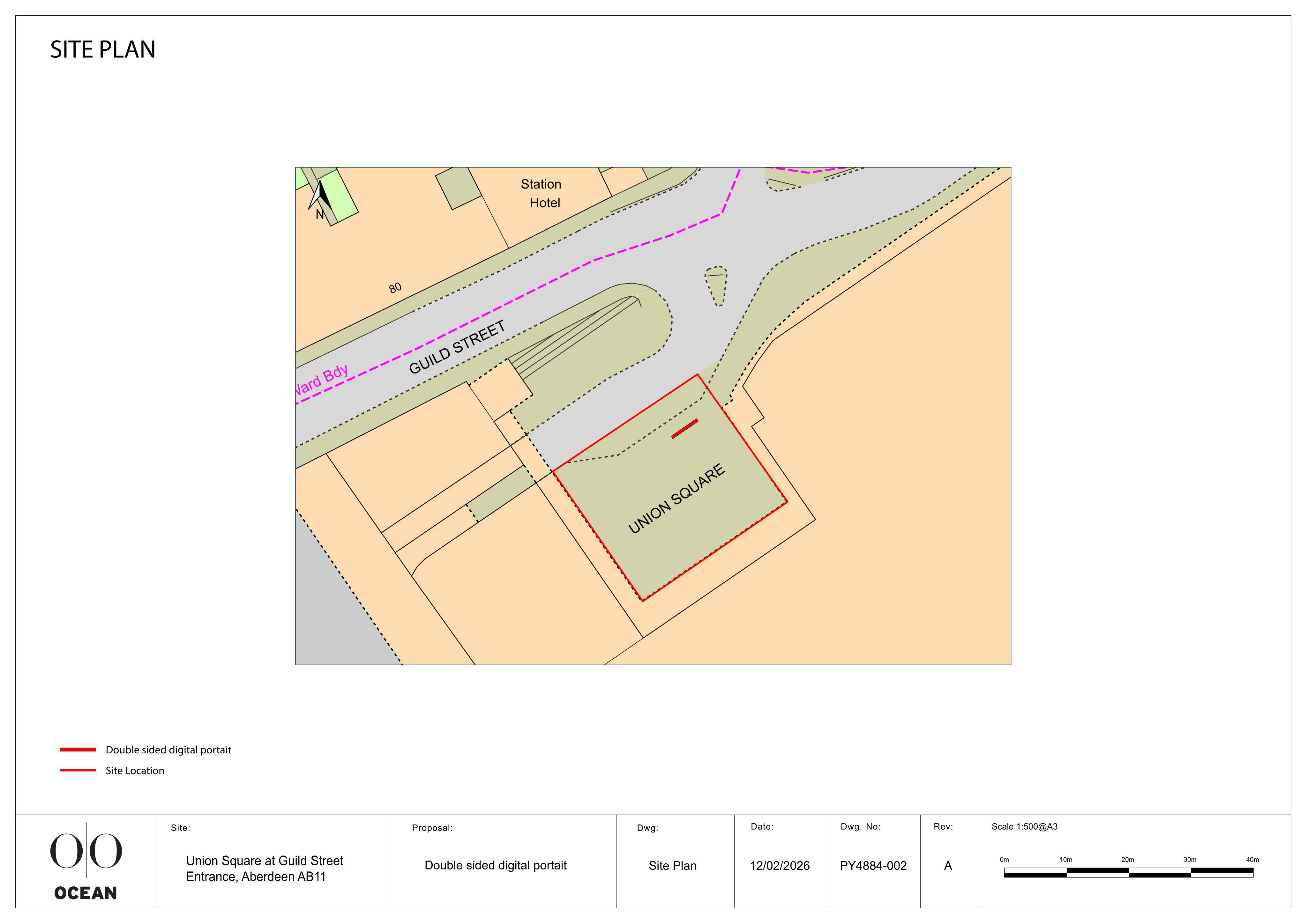Select the red digital portrait marker on map
Image resolution: width=1307 pixels, height=924 pixels.
(x=685, y=429)
